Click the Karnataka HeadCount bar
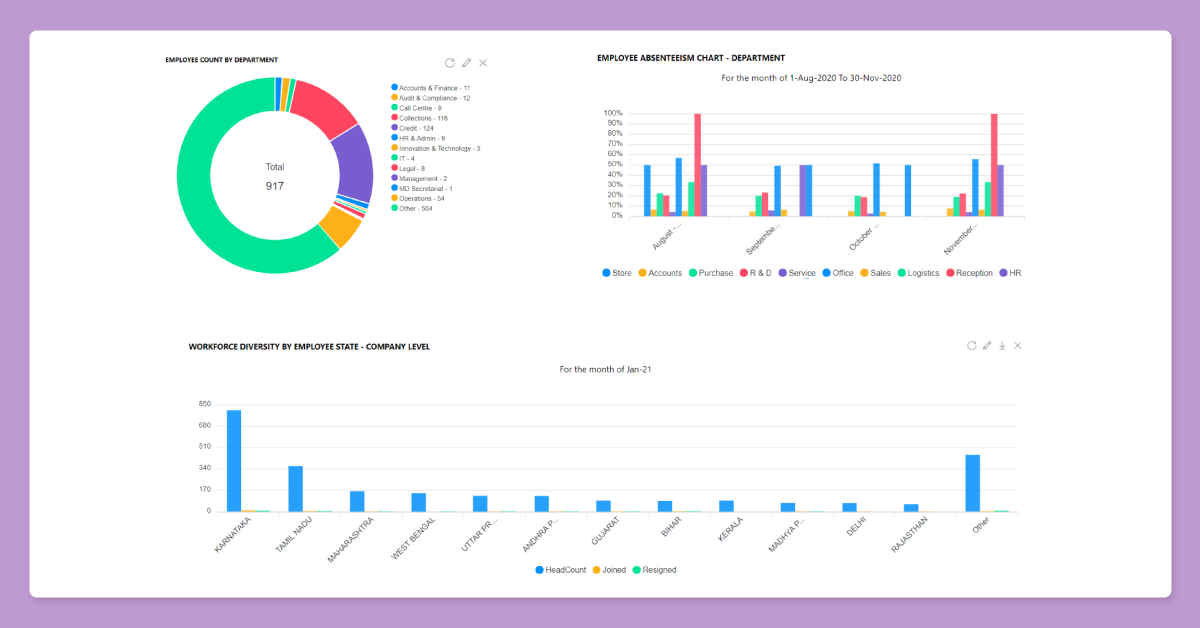This screenshot has width=1200, height=628. pyautogui.click(x=234, y=461)
